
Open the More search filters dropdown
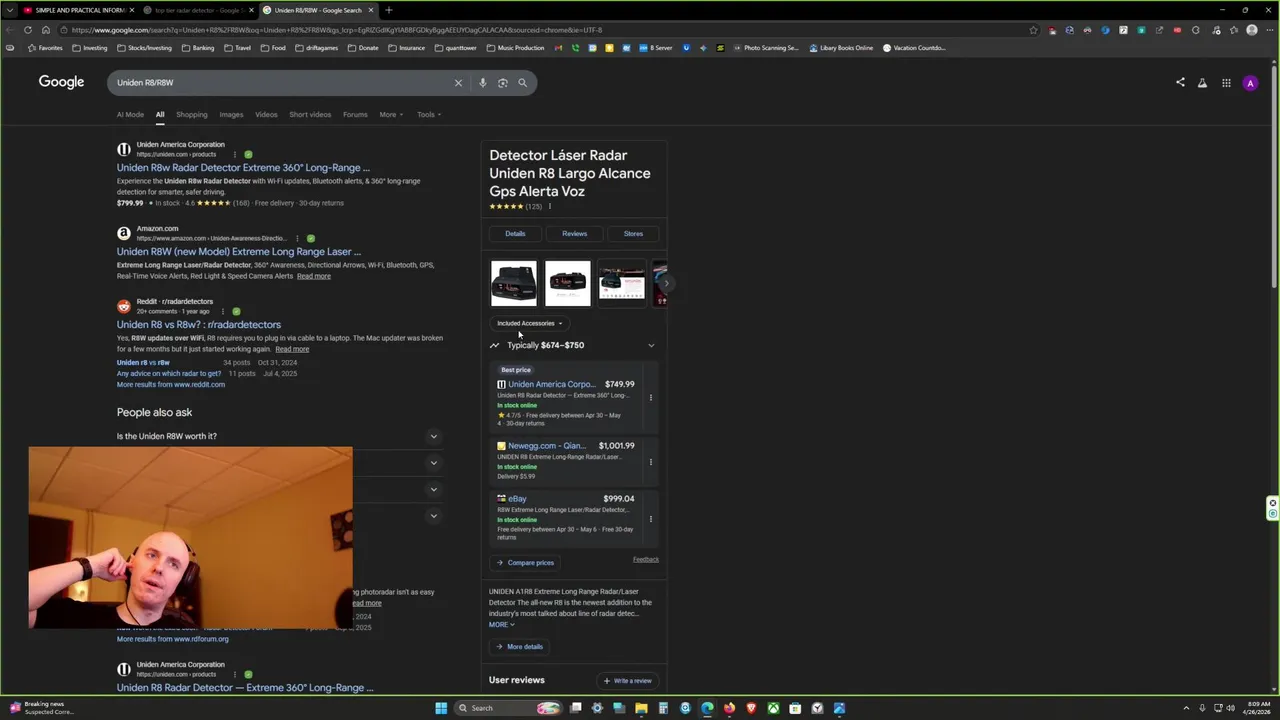pos(391,114)
